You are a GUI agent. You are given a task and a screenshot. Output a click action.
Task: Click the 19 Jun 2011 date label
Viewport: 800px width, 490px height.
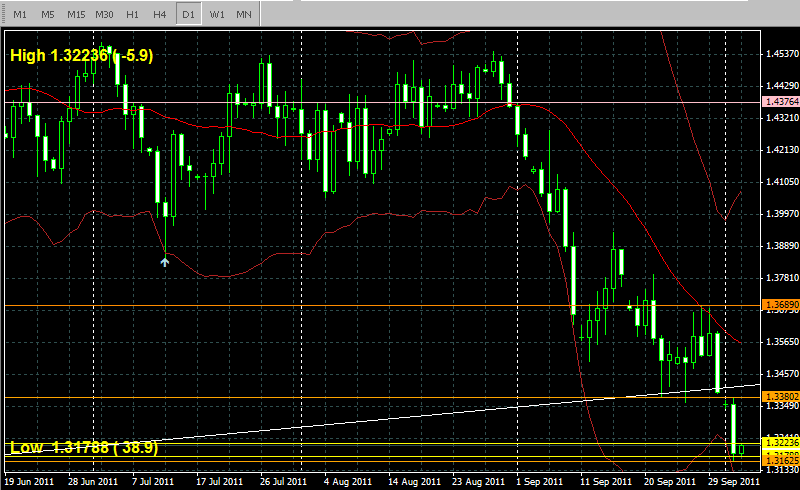coord(28,482)
